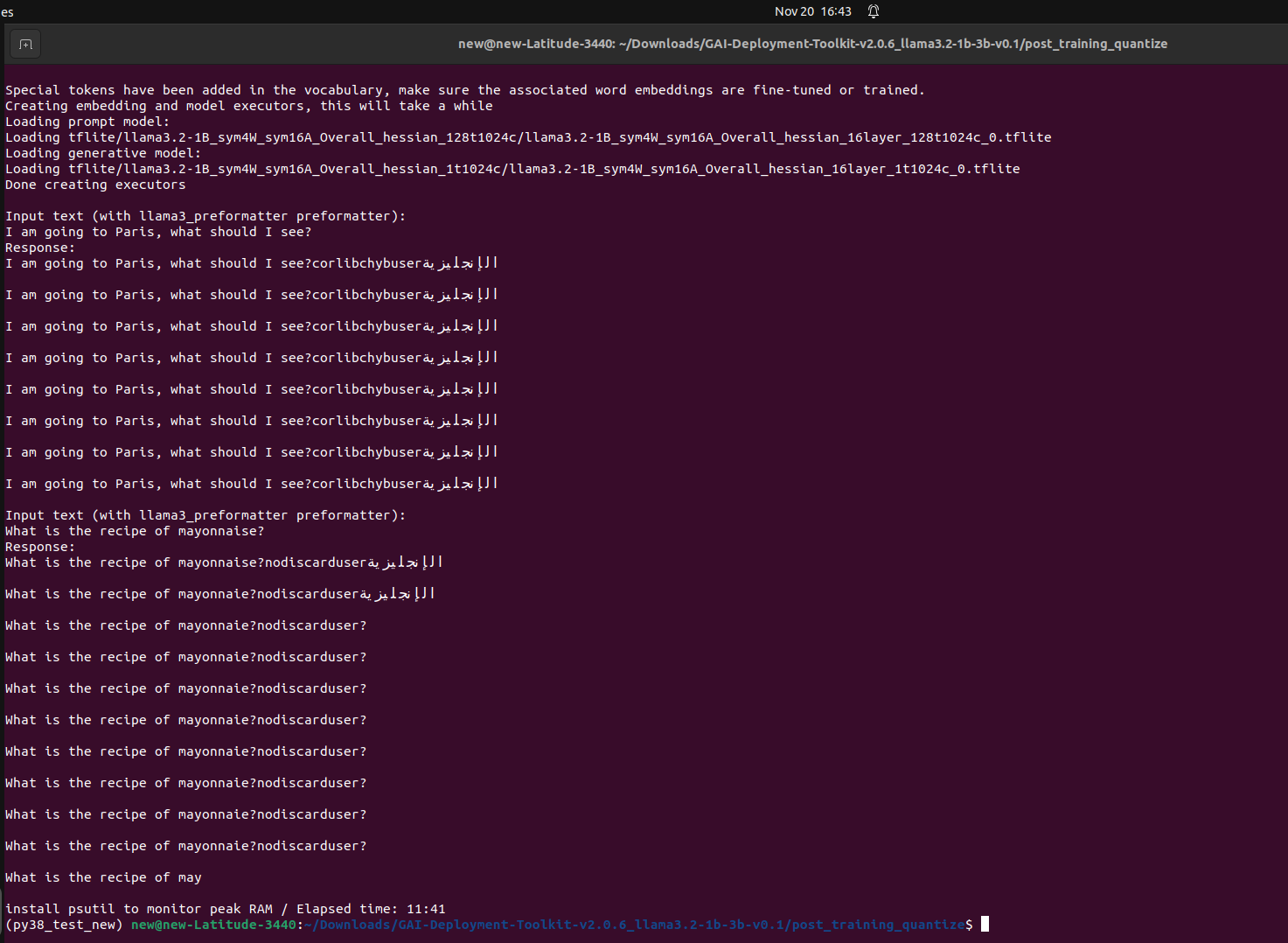Click the 1t1024c tflite file path line
This screenshot has width=1288, height=943.
512,169
